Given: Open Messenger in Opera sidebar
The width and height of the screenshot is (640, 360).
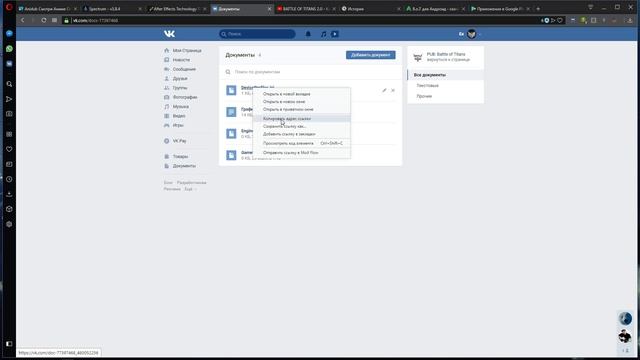Looking at the screenshot, I should pos(9,33).
